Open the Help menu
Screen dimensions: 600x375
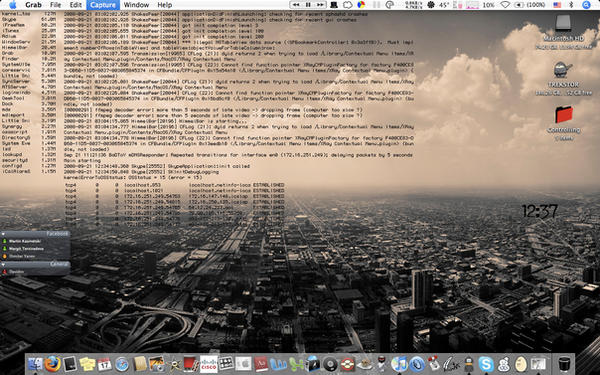point(165,5)
